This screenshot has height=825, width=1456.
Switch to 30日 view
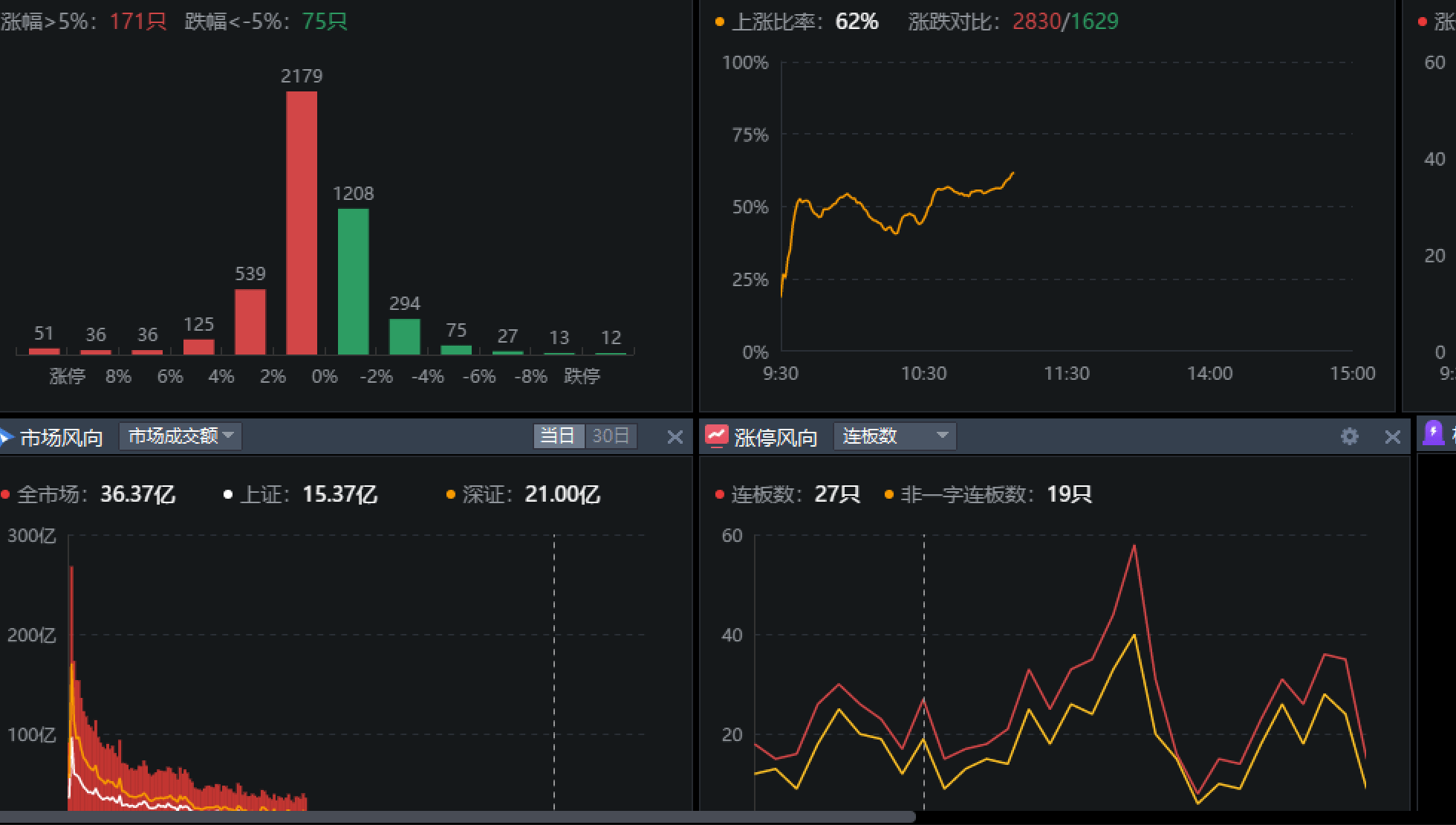pyautogui.click(x=611, y=436)
